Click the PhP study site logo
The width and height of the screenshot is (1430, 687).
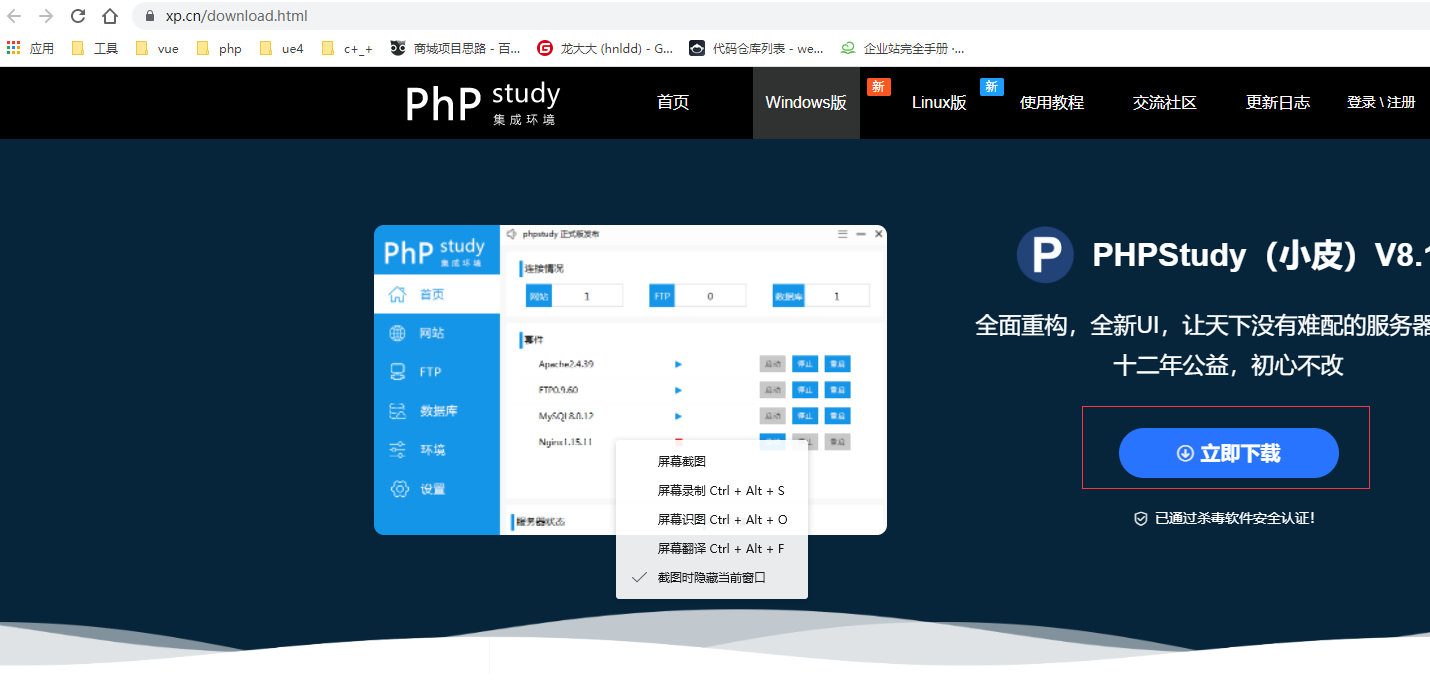point(483,103)
